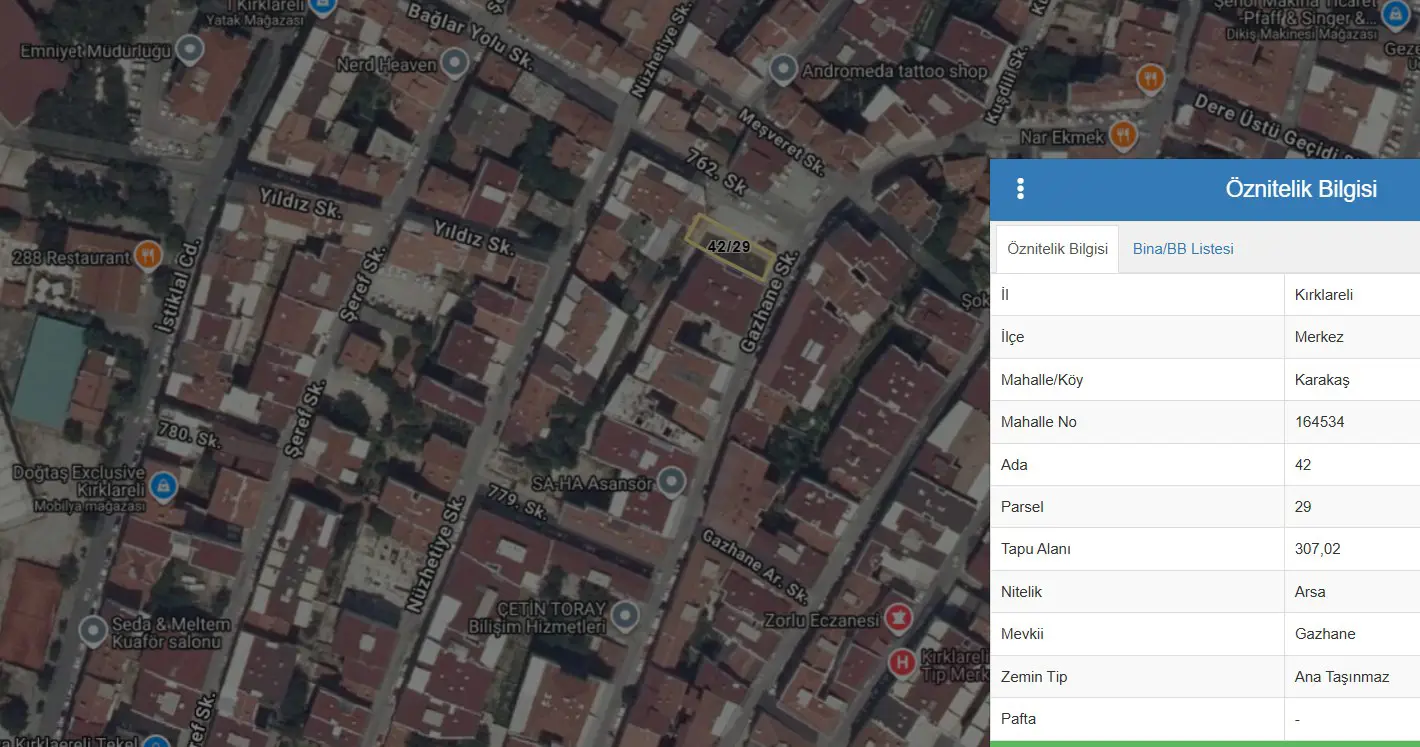Click the Pafta row label
The image size is (1420, 747).
[1018, 719]
